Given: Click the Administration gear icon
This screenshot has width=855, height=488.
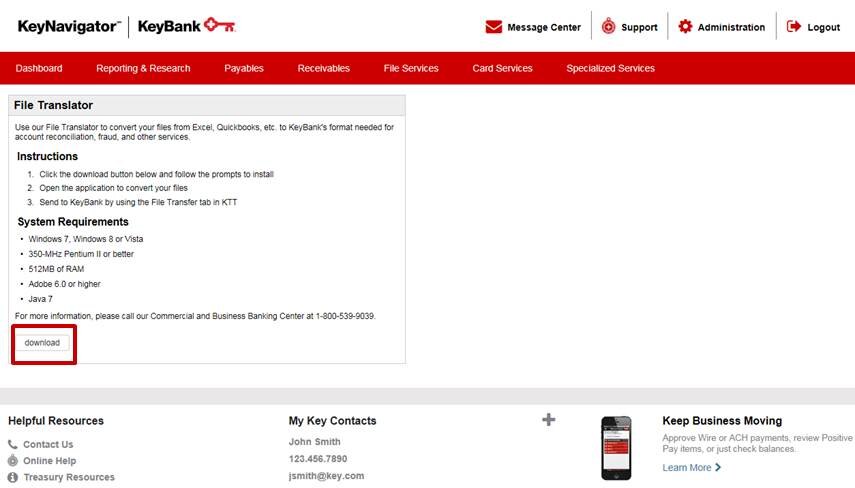Looking at the screenshot, I should (x=685, y=27).
